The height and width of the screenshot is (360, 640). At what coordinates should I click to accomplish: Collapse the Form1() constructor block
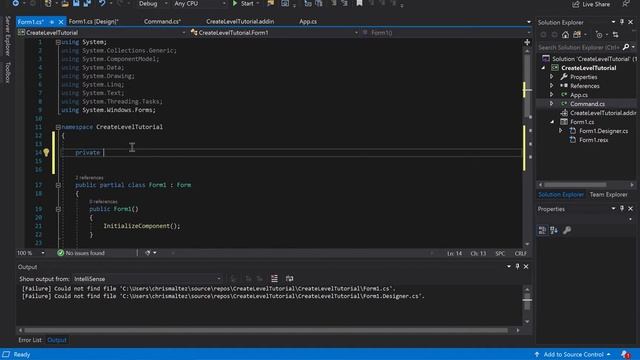58,209
